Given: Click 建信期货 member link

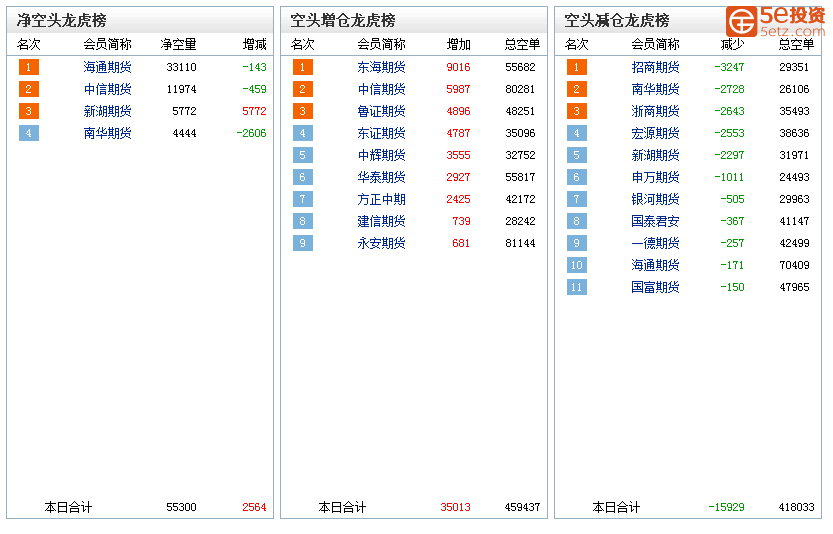Looking at the screenshot, I should tap(381, 221).
